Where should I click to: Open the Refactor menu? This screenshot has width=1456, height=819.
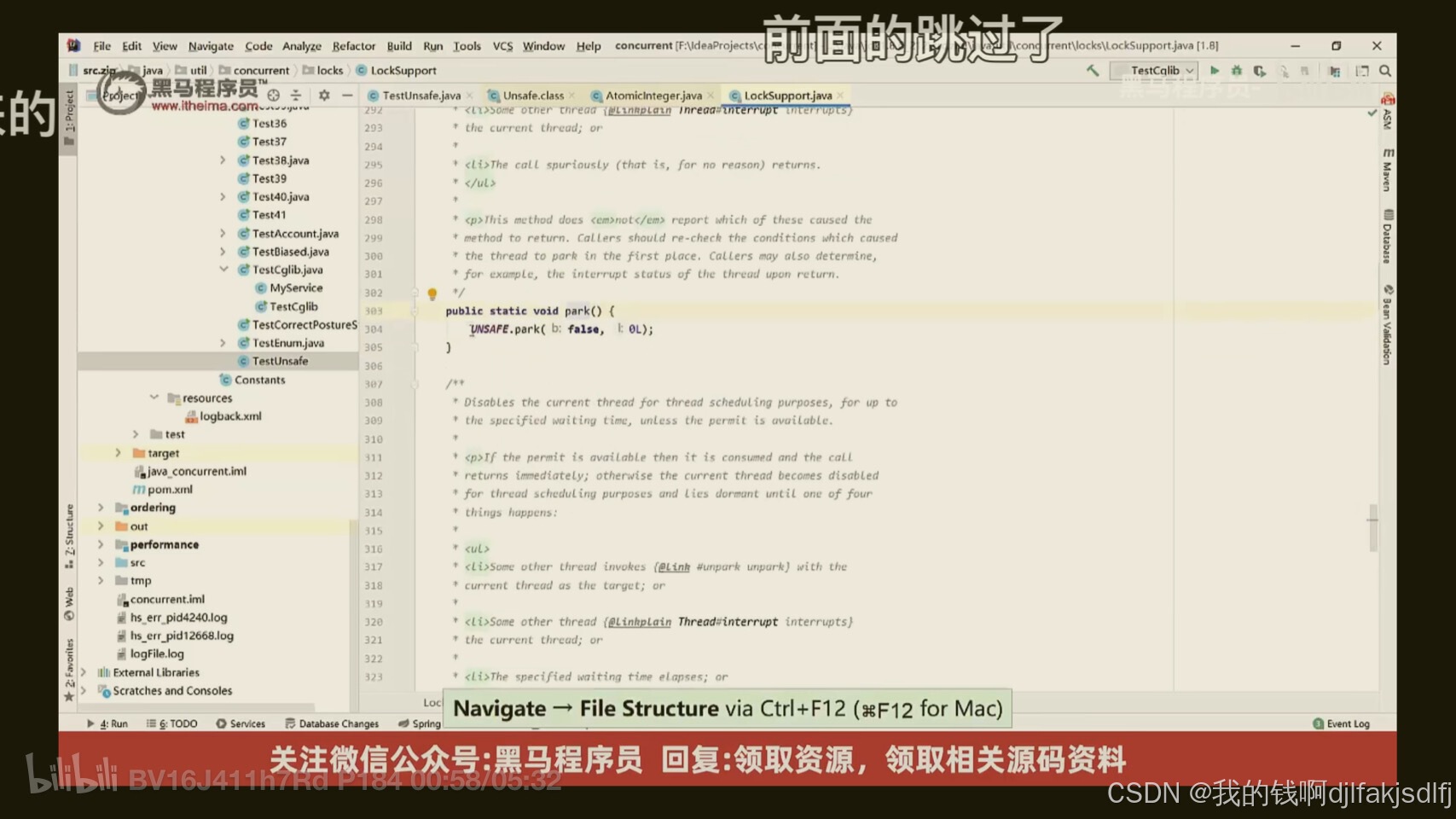click(353, 46)
